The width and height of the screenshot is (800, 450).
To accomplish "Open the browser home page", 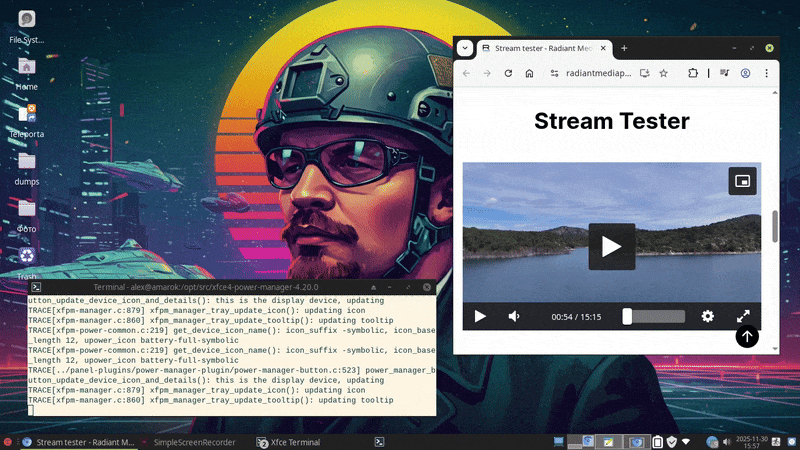I will click(530, 73).
